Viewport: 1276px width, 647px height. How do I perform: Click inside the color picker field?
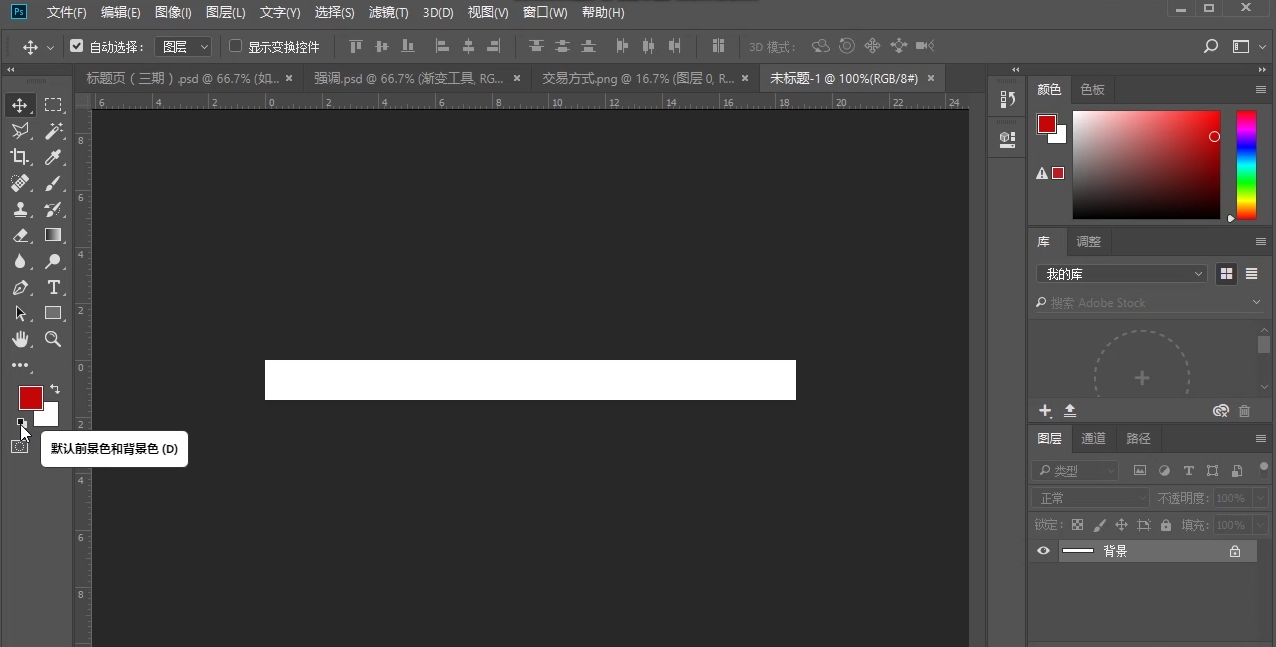point(1146,165)
